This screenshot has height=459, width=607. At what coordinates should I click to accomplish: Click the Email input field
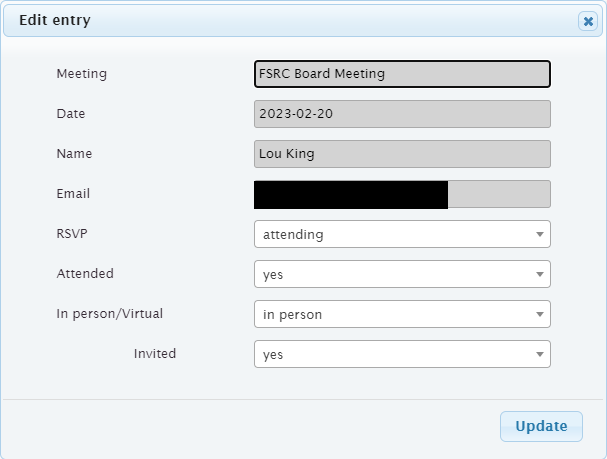402,194
